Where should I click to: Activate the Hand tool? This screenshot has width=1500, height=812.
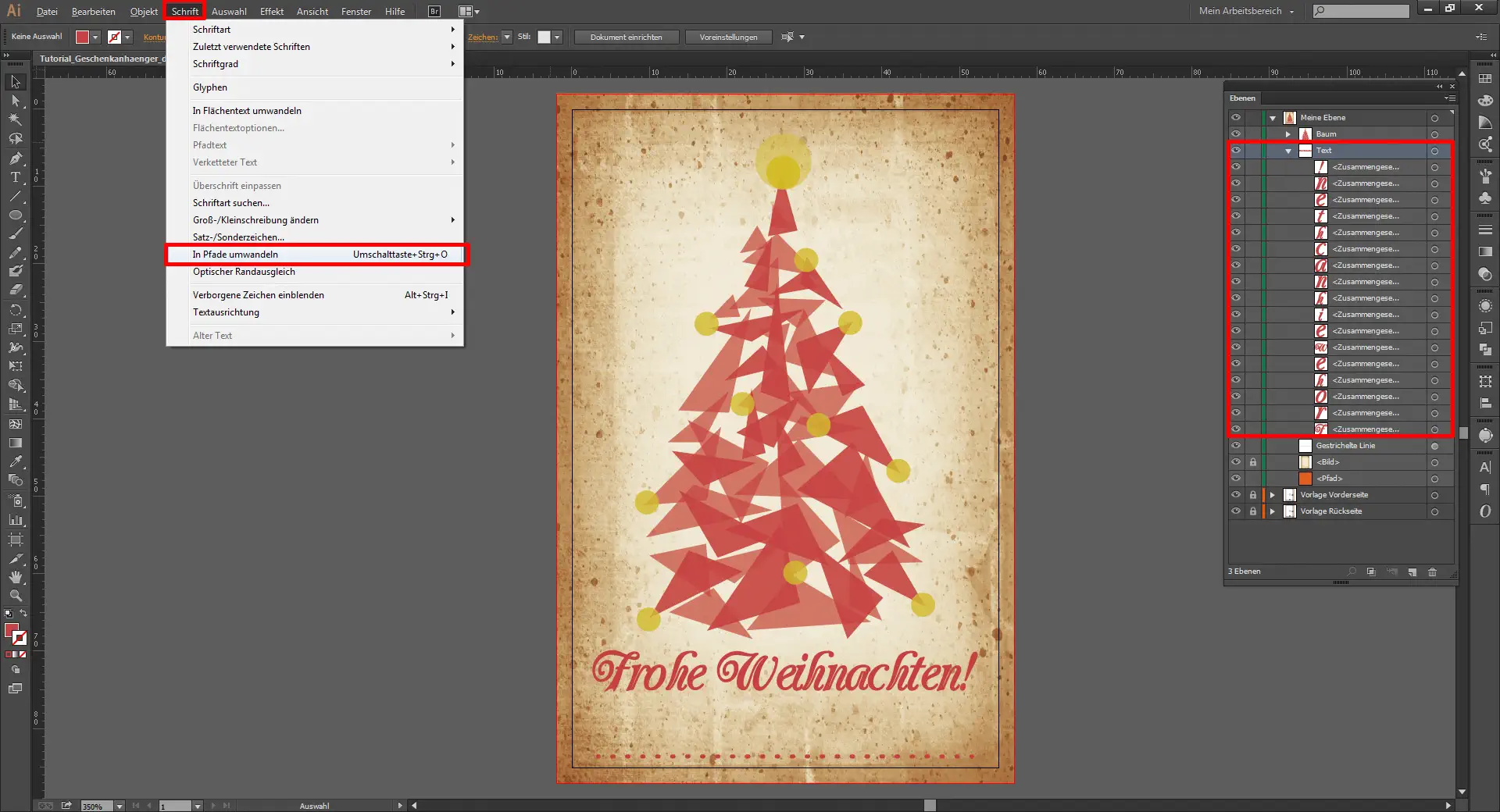tap(15, 577)
